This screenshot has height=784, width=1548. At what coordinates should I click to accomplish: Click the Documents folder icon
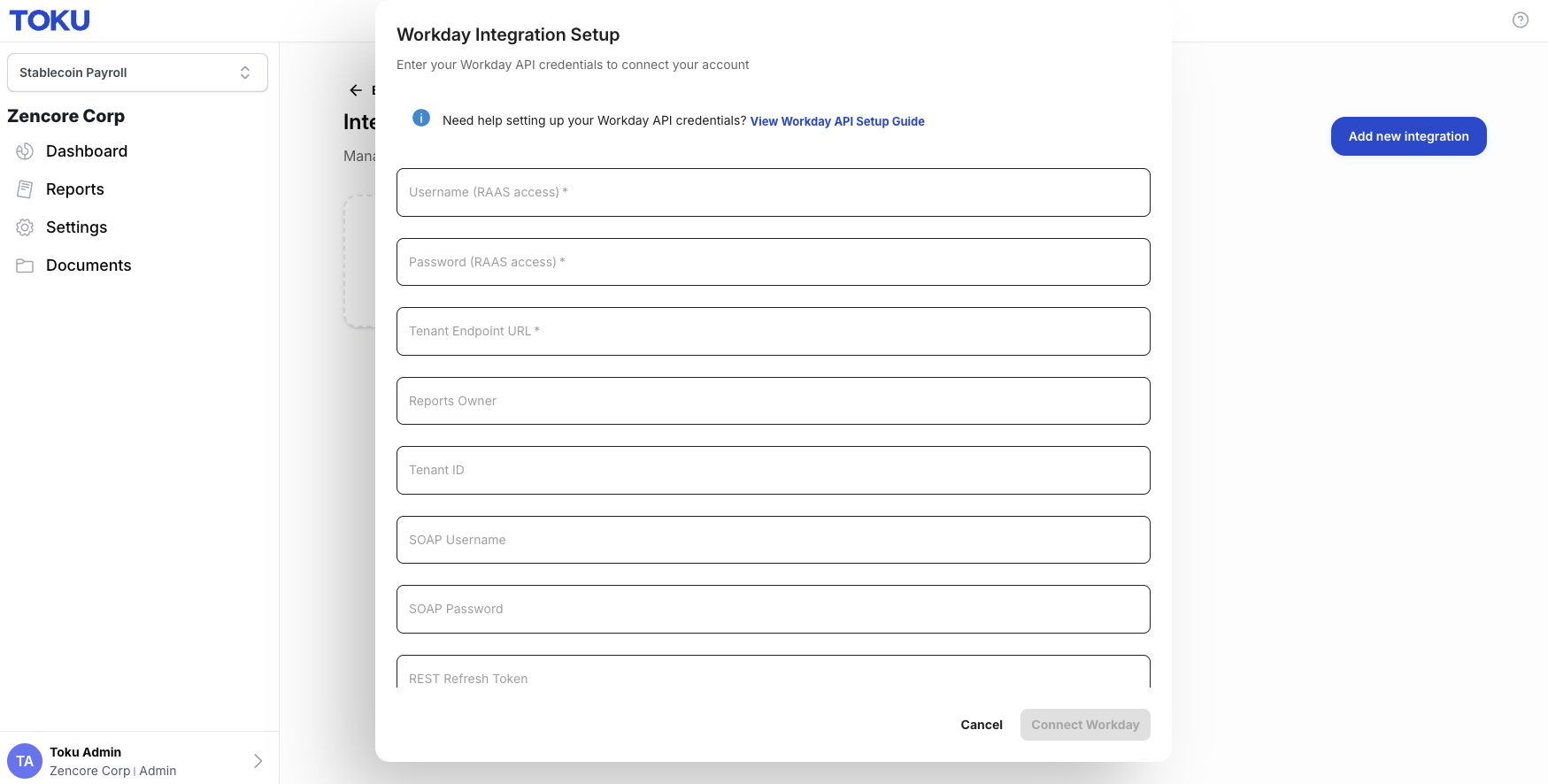click(25, 265)
